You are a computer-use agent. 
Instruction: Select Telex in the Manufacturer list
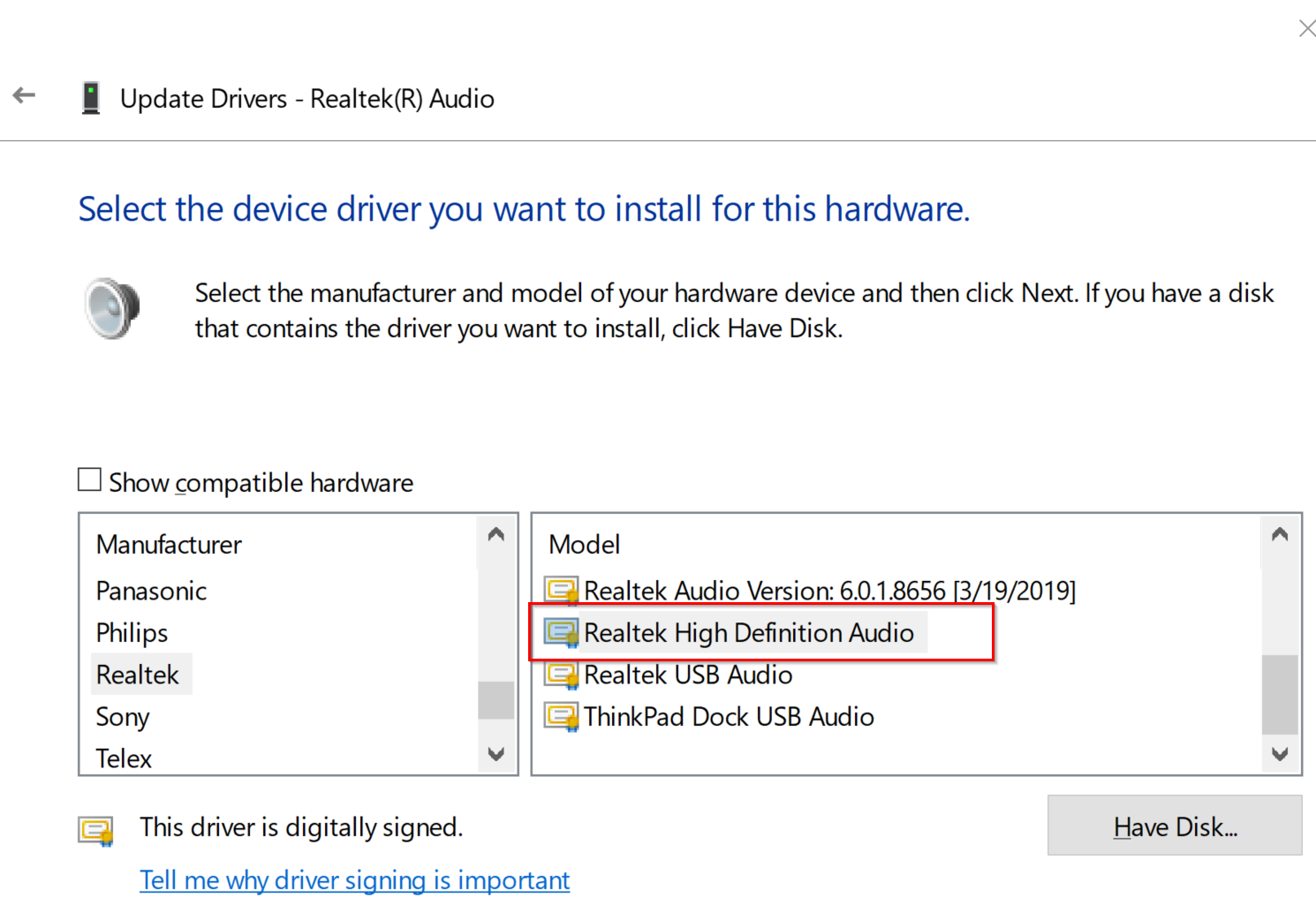(124, 758)
